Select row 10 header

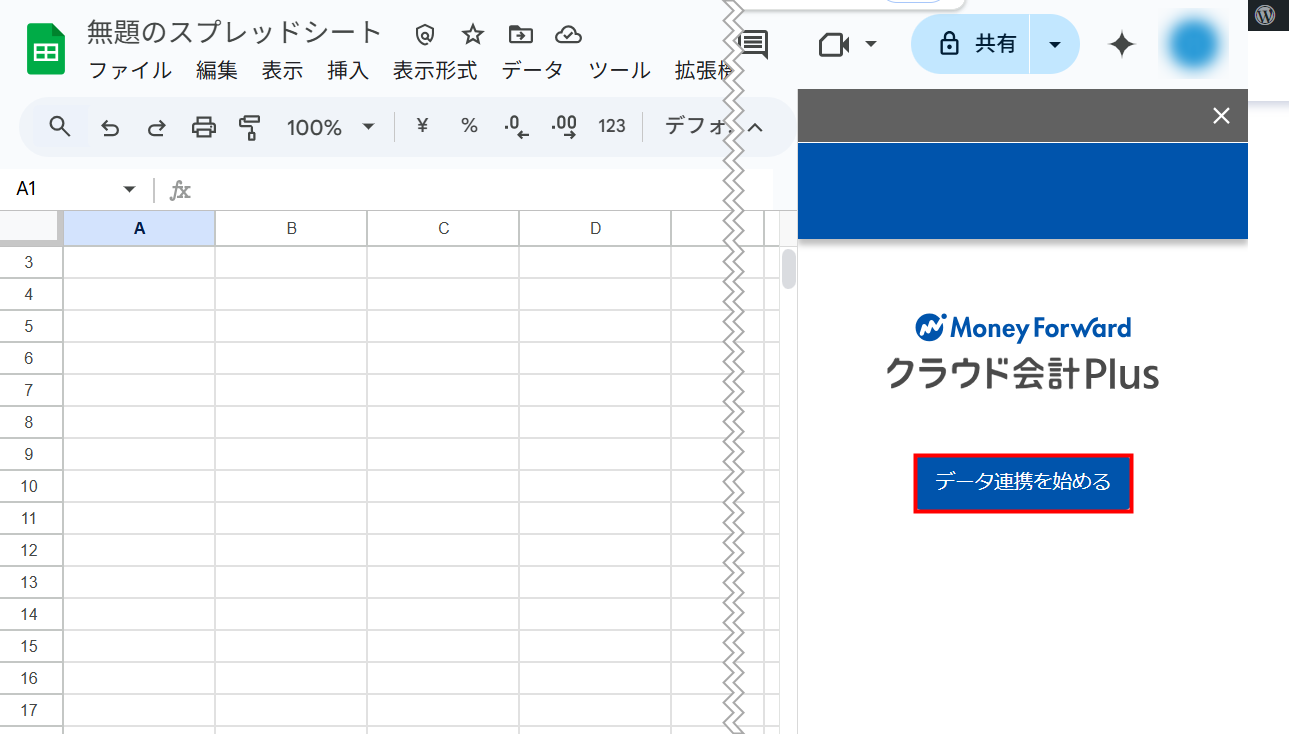coord(30,486)
